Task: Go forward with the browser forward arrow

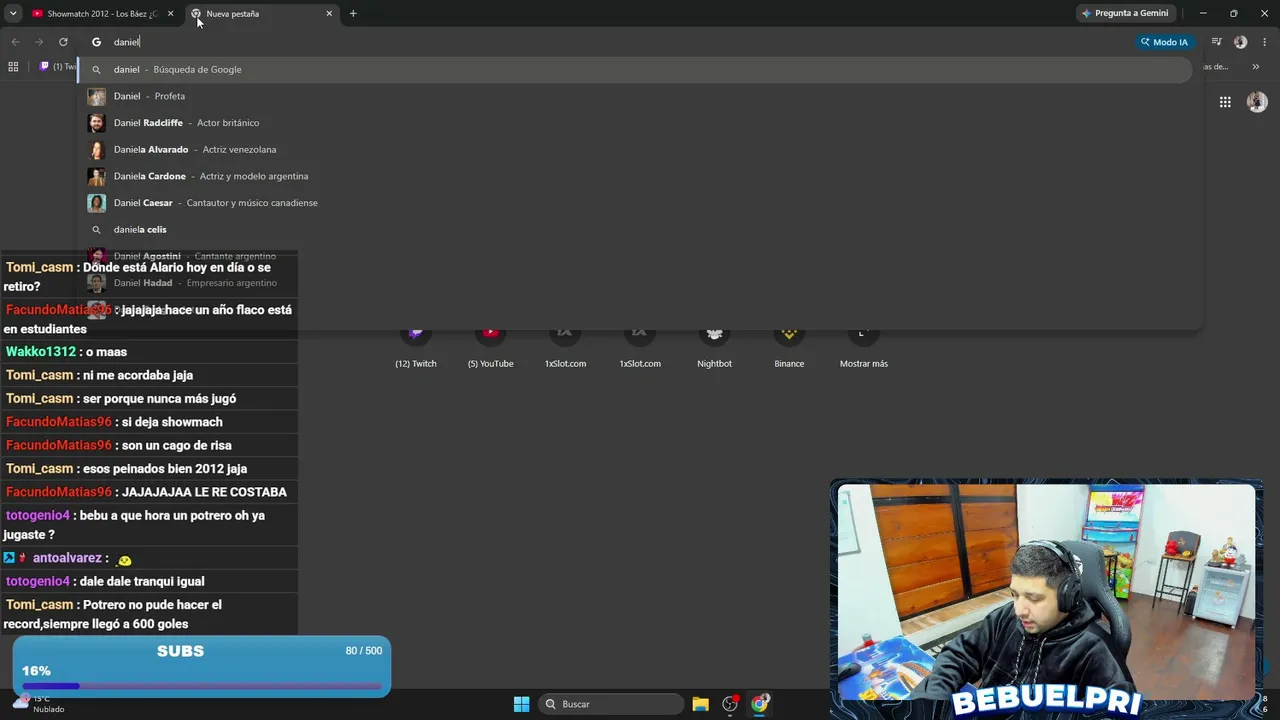Action: pyautogui.click(x=39, y=42)
